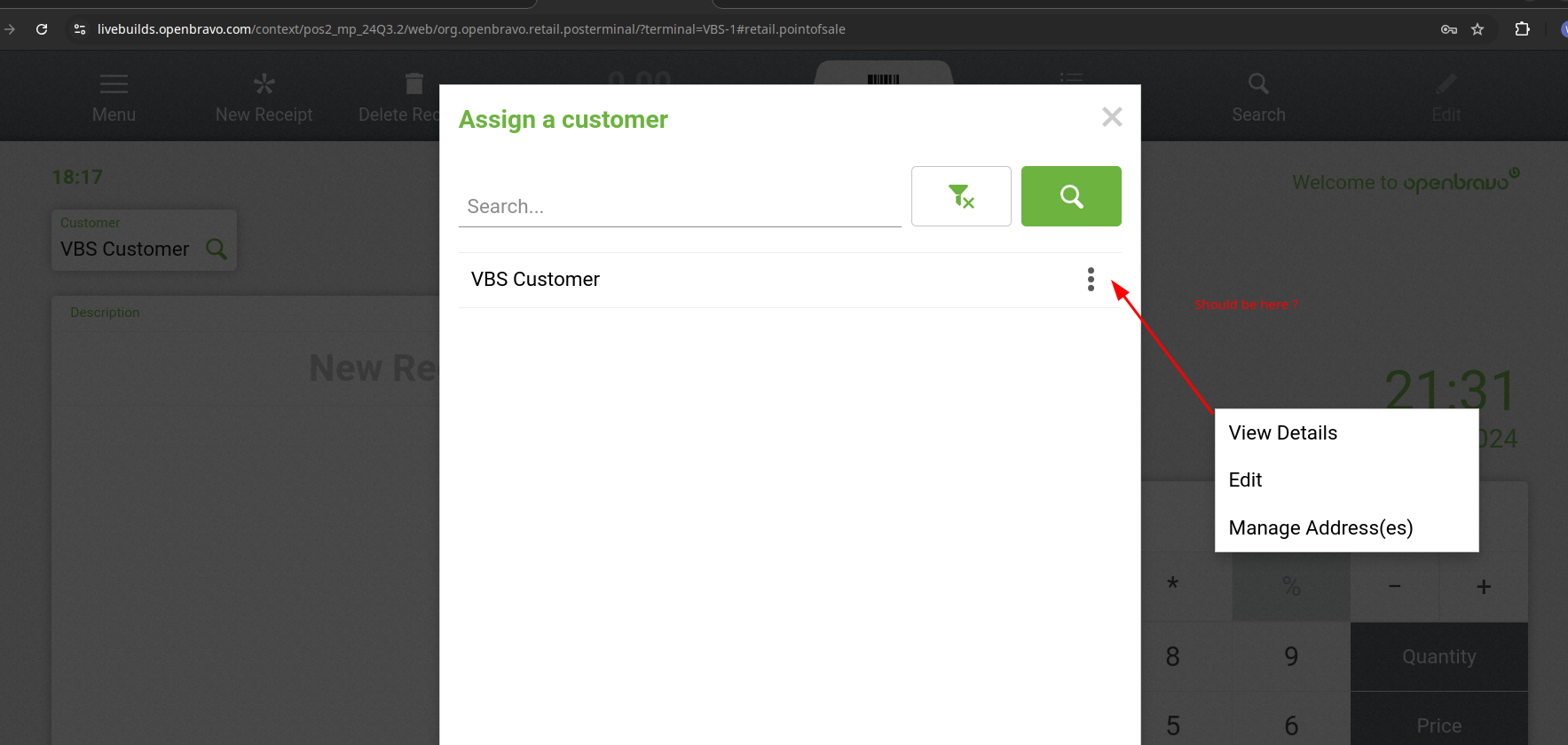Viewport: 1568px width, 745px height.
Task: Click the keypad minus button
Action: [x=1395, y=586]
